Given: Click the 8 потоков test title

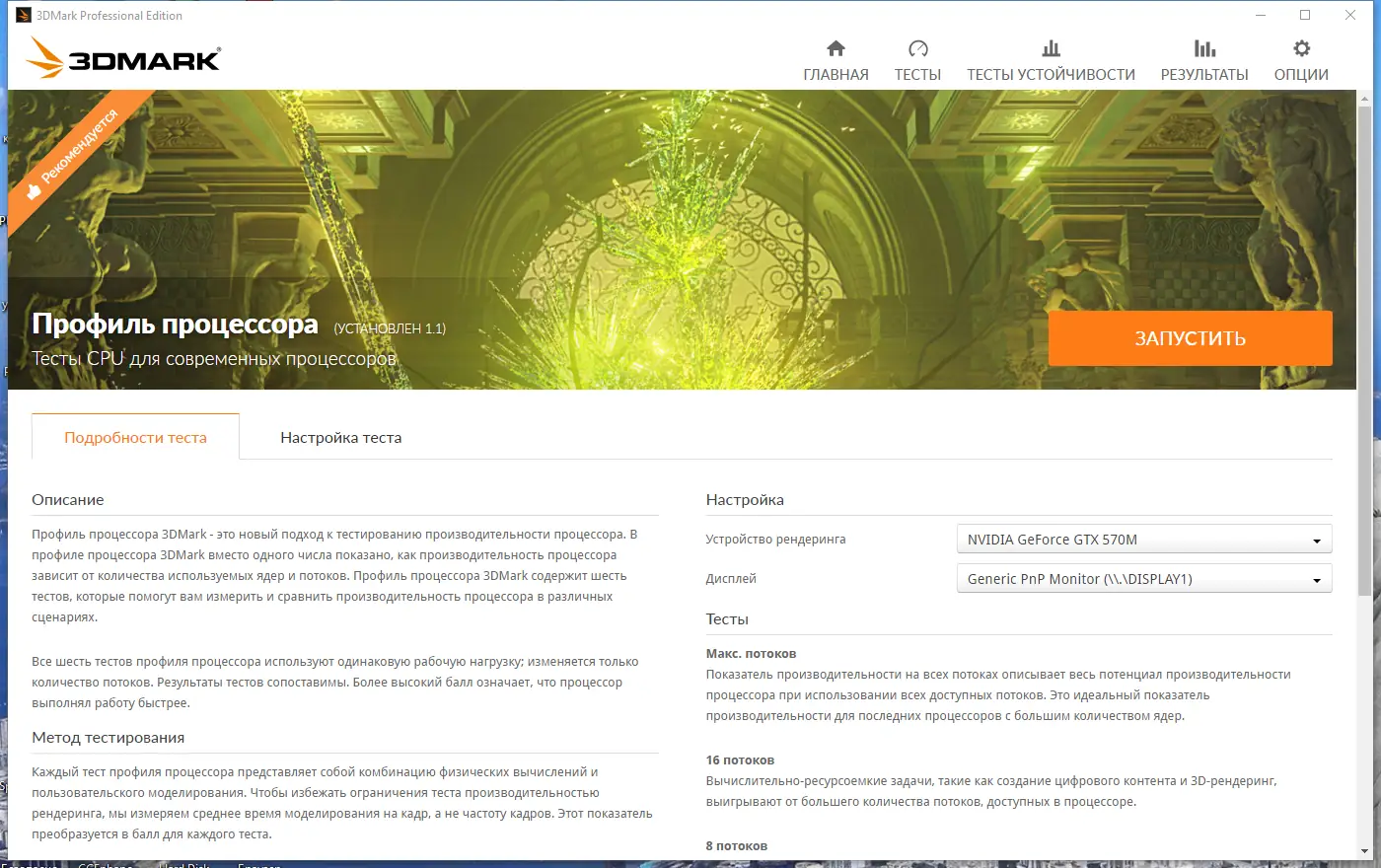Looking at the screenshot, I should 736,846.
